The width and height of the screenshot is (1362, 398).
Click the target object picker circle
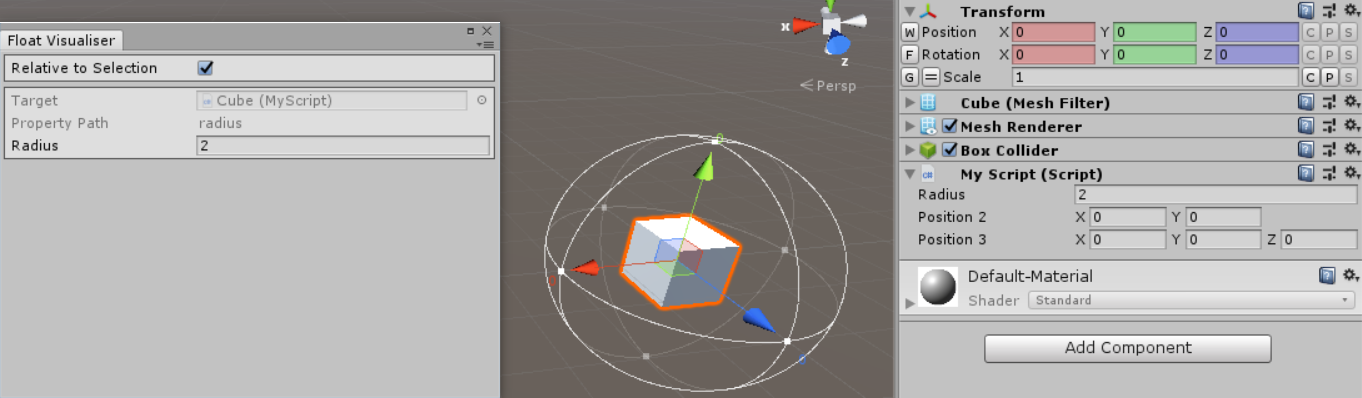click(x=481, y=100)
